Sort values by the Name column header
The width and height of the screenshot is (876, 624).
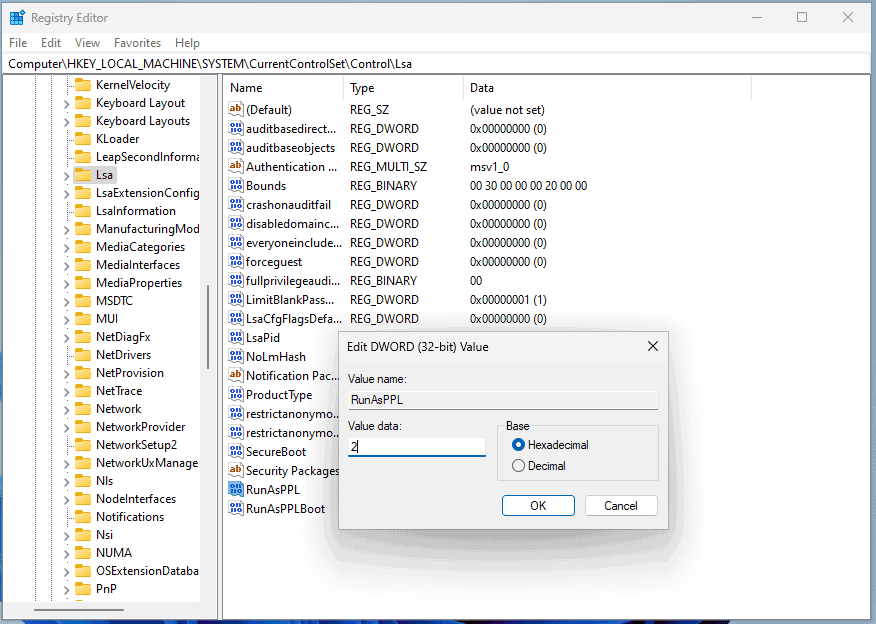click(284, 88)
